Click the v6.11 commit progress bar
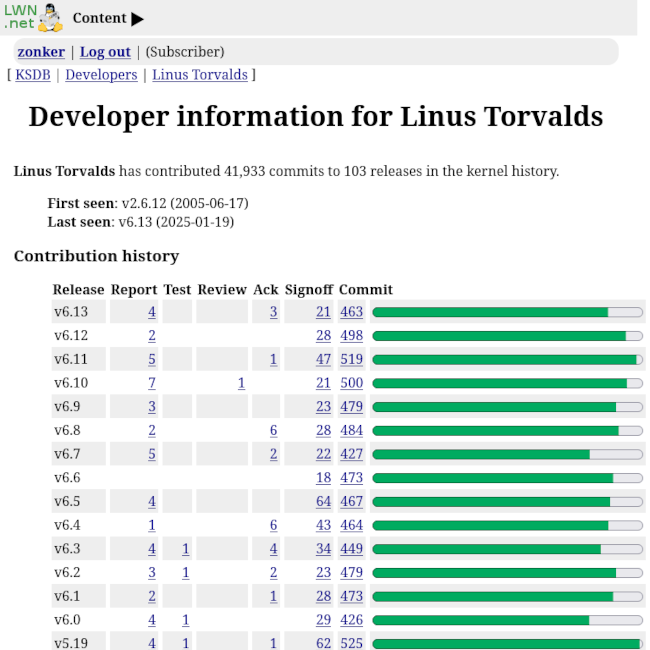This screenshot has width=650, height=650. 507,359
